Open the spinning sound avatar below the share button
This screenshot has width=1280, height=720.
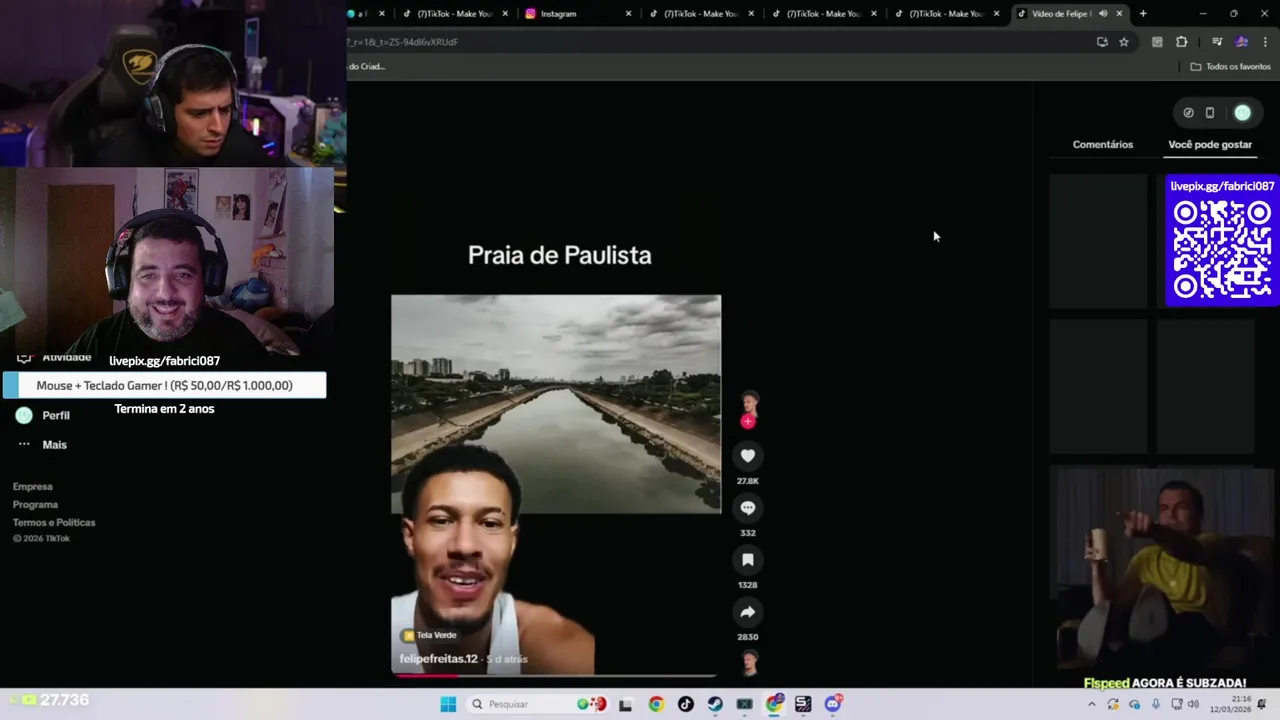click(749, 662)
